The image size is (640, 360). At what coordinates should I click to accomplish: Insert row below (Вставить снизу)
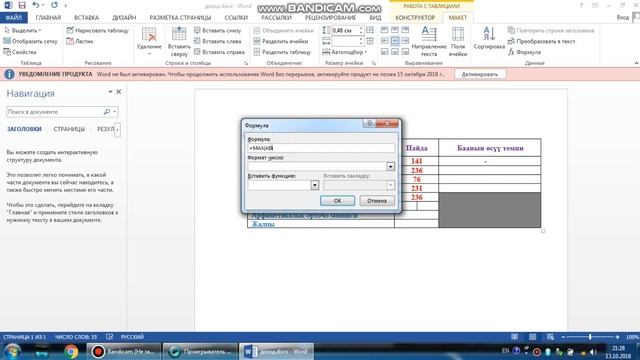click(218, 31)
